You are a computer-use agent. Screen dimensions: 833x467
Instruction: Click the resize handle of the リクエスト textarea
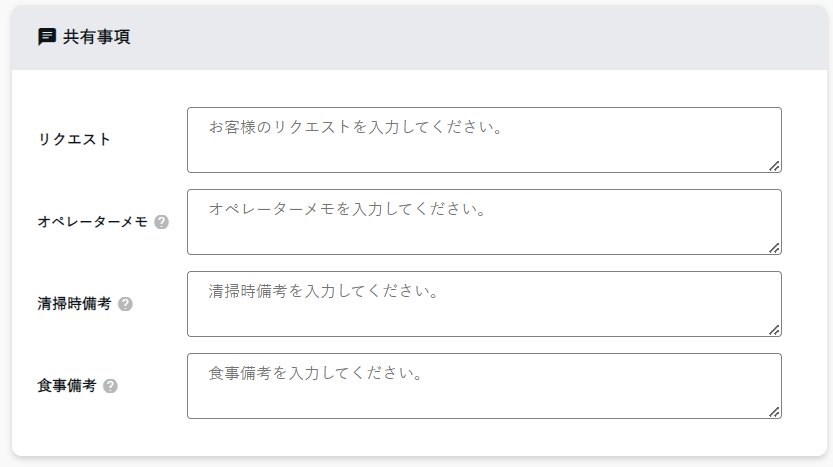point(774,166)
